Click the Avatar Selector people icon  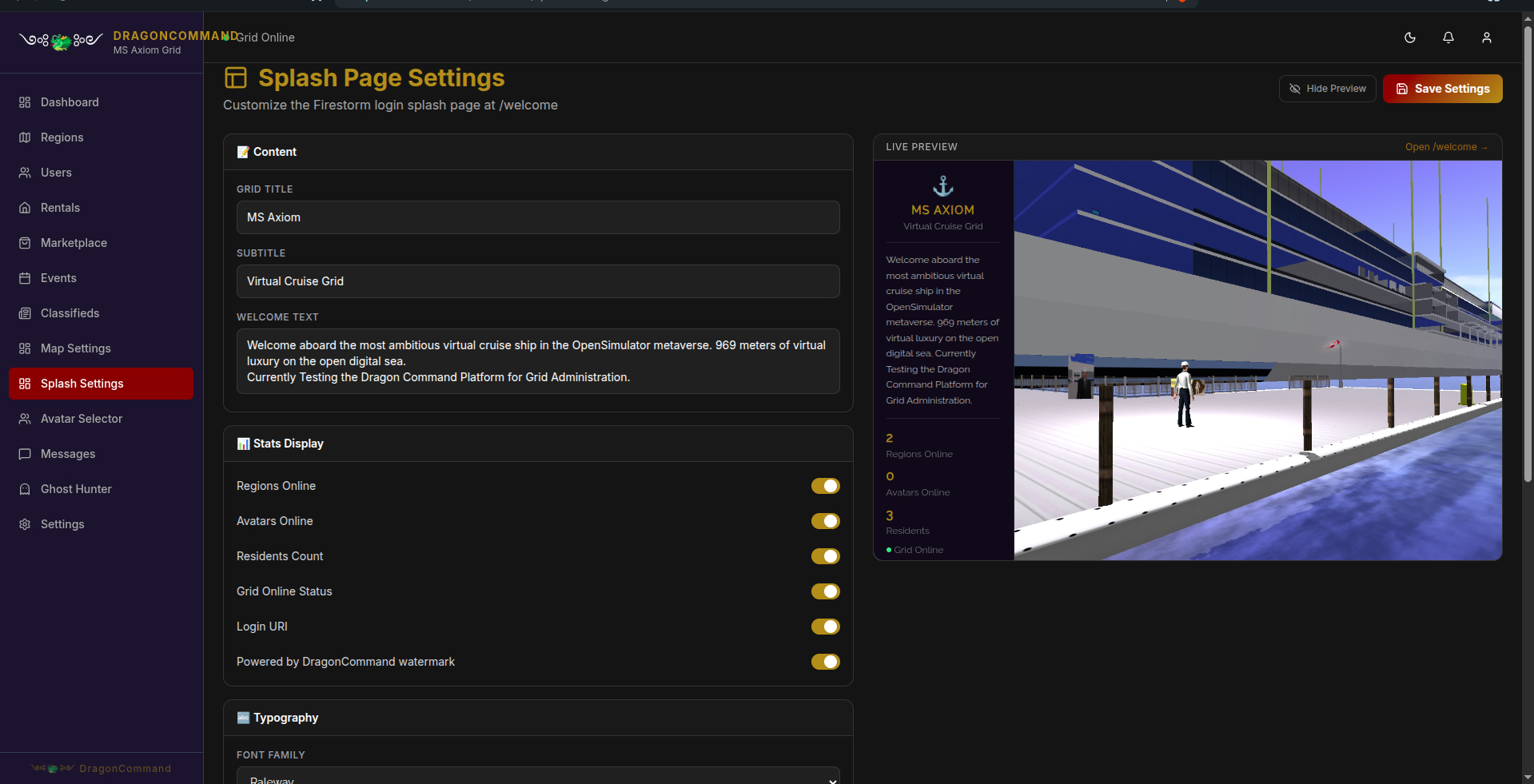point(25,419)
